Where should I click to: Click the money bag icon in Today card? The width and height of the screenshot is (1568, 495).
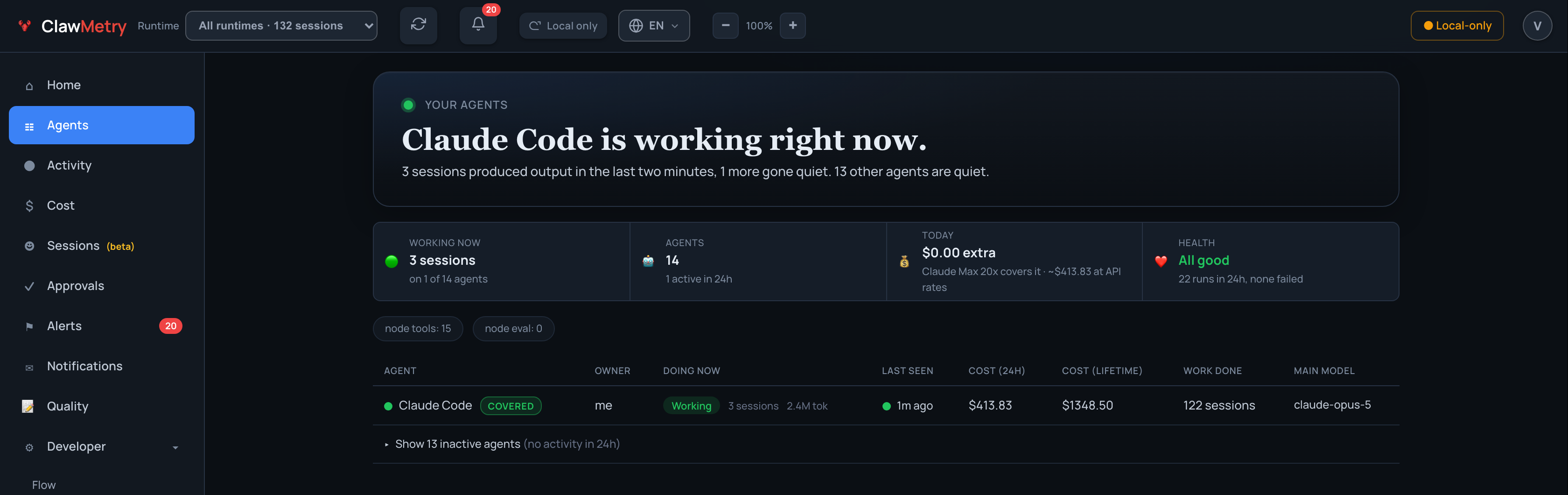pyautogui.click(x=904, y=261)
